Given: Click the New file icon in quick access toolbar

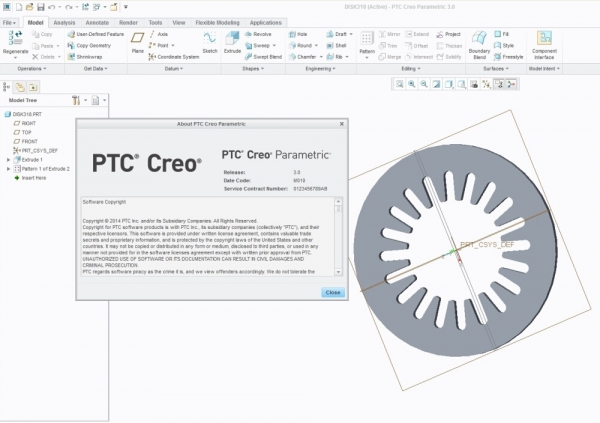Looking at the screenshot, I should (18, 7).
